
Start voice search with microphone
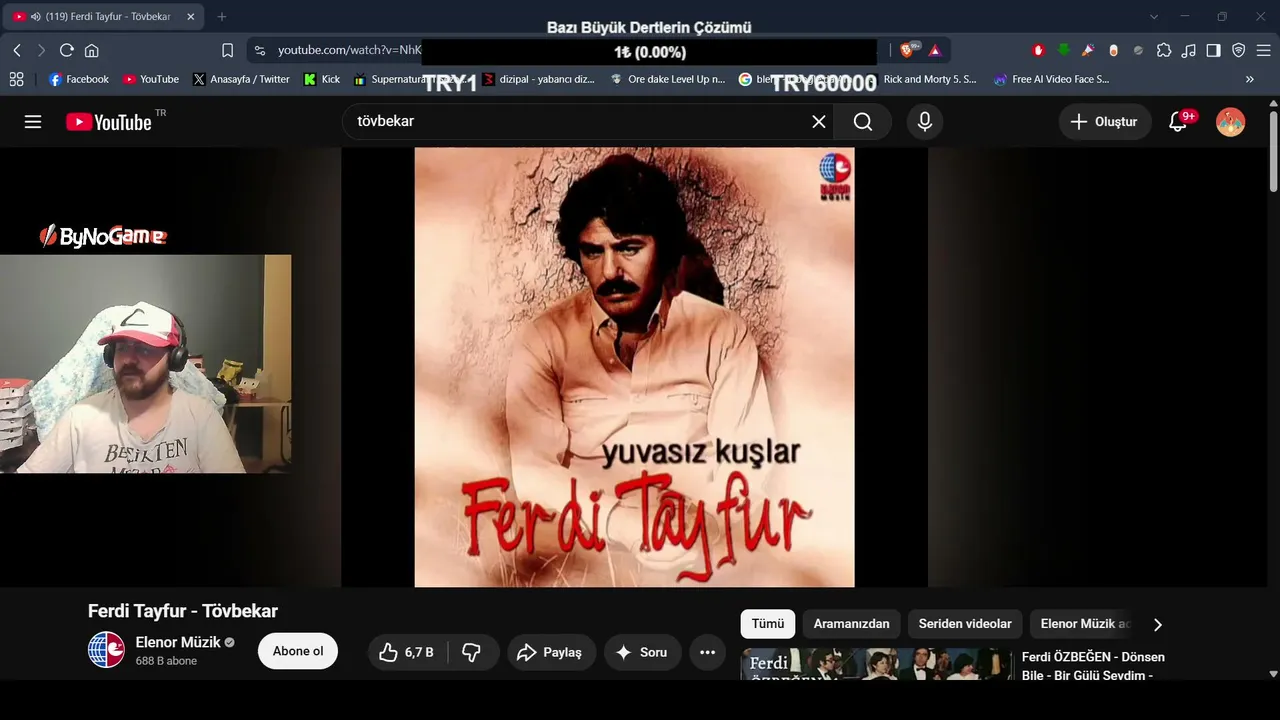925,121
